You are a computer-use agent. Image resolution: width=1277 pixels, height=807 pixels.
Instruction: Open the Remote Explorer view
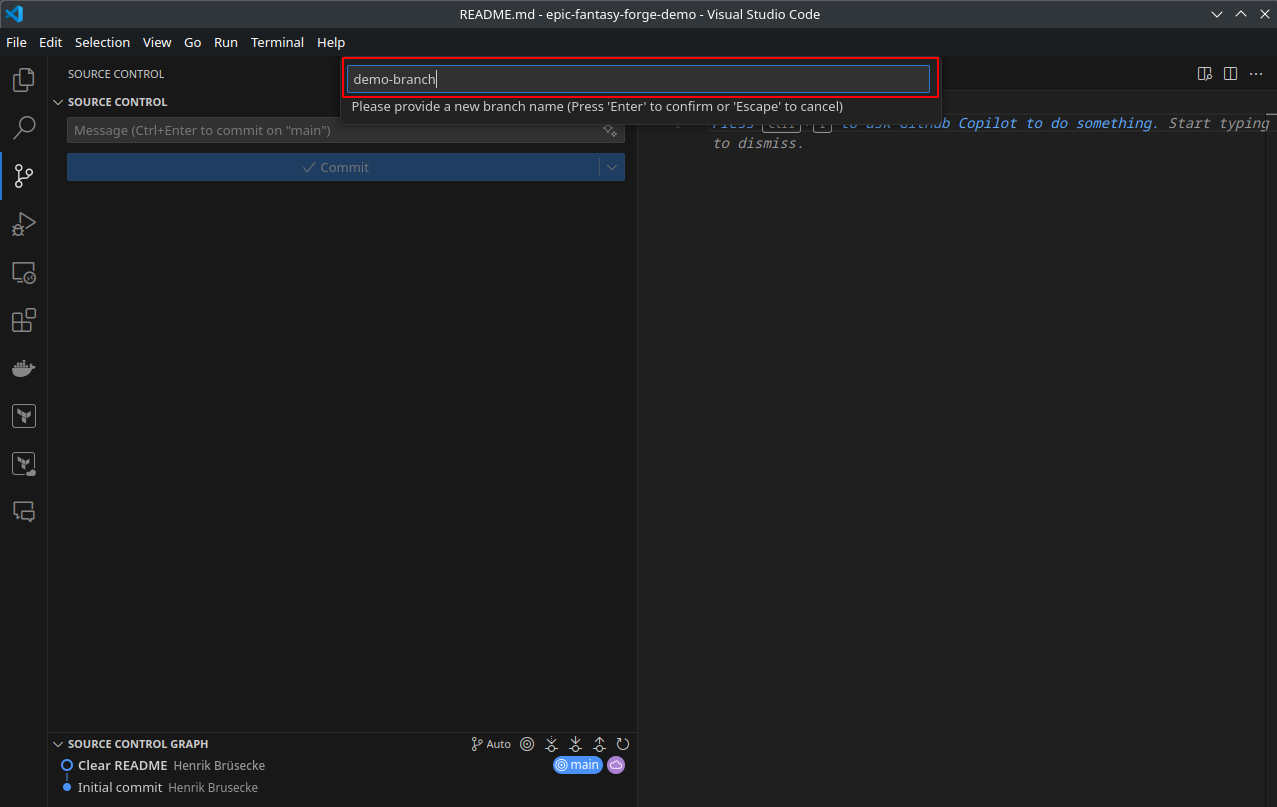pyautogui.click(x=24, y=273)
